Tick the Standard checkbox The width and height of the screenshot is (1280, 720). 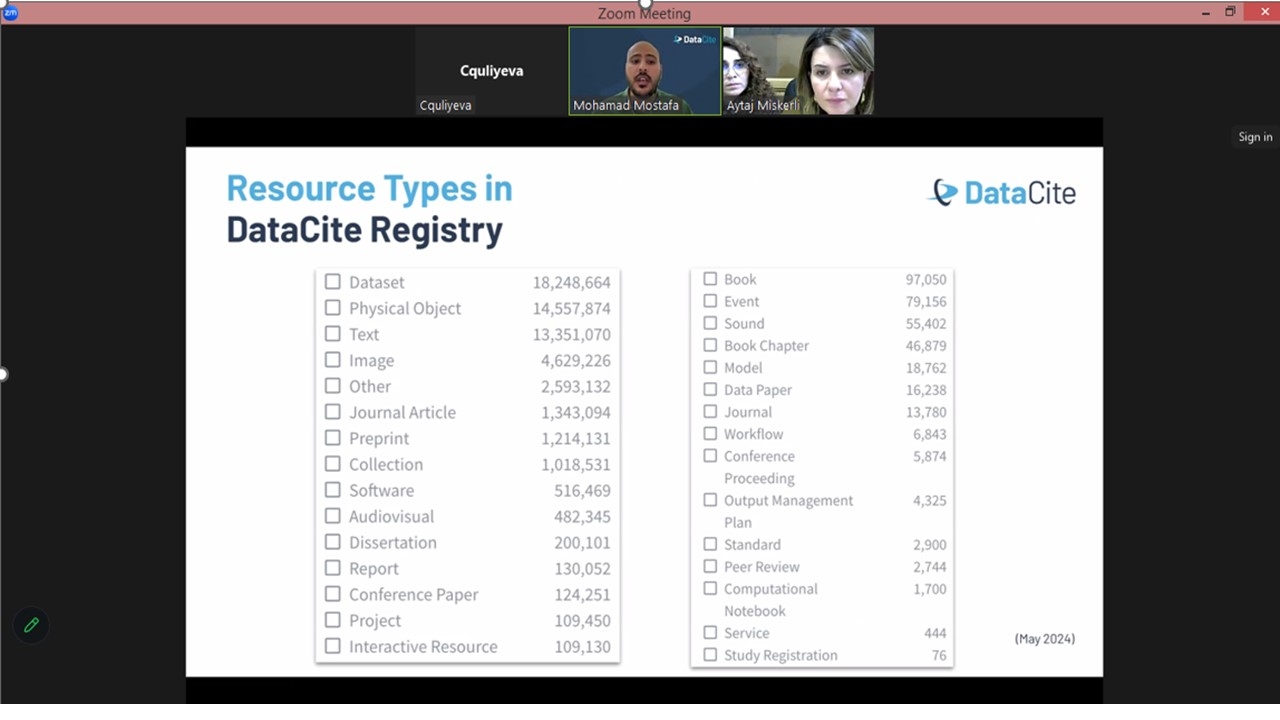tap(710, 544)
